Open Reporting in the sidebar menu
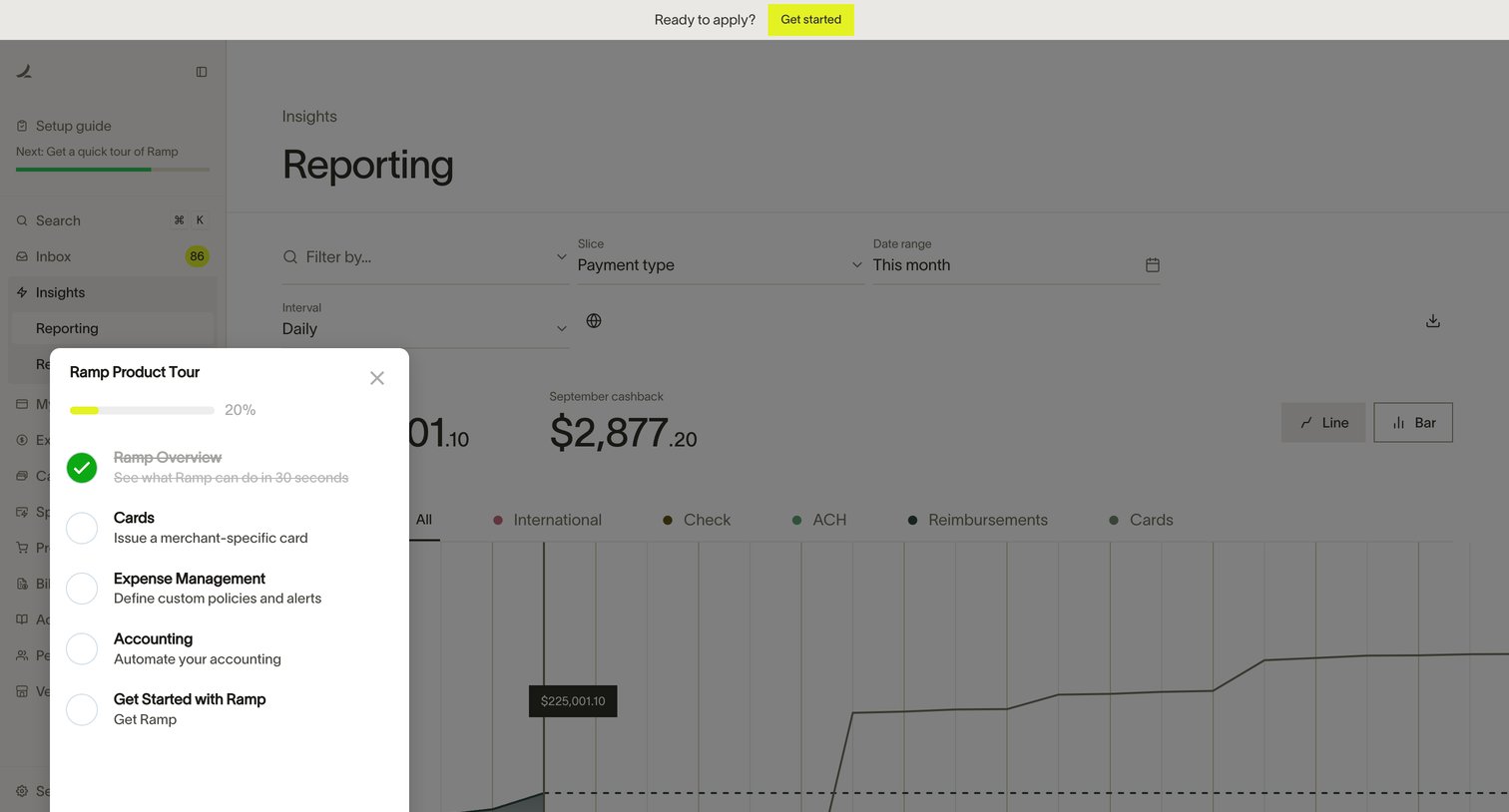 [113, 328]
